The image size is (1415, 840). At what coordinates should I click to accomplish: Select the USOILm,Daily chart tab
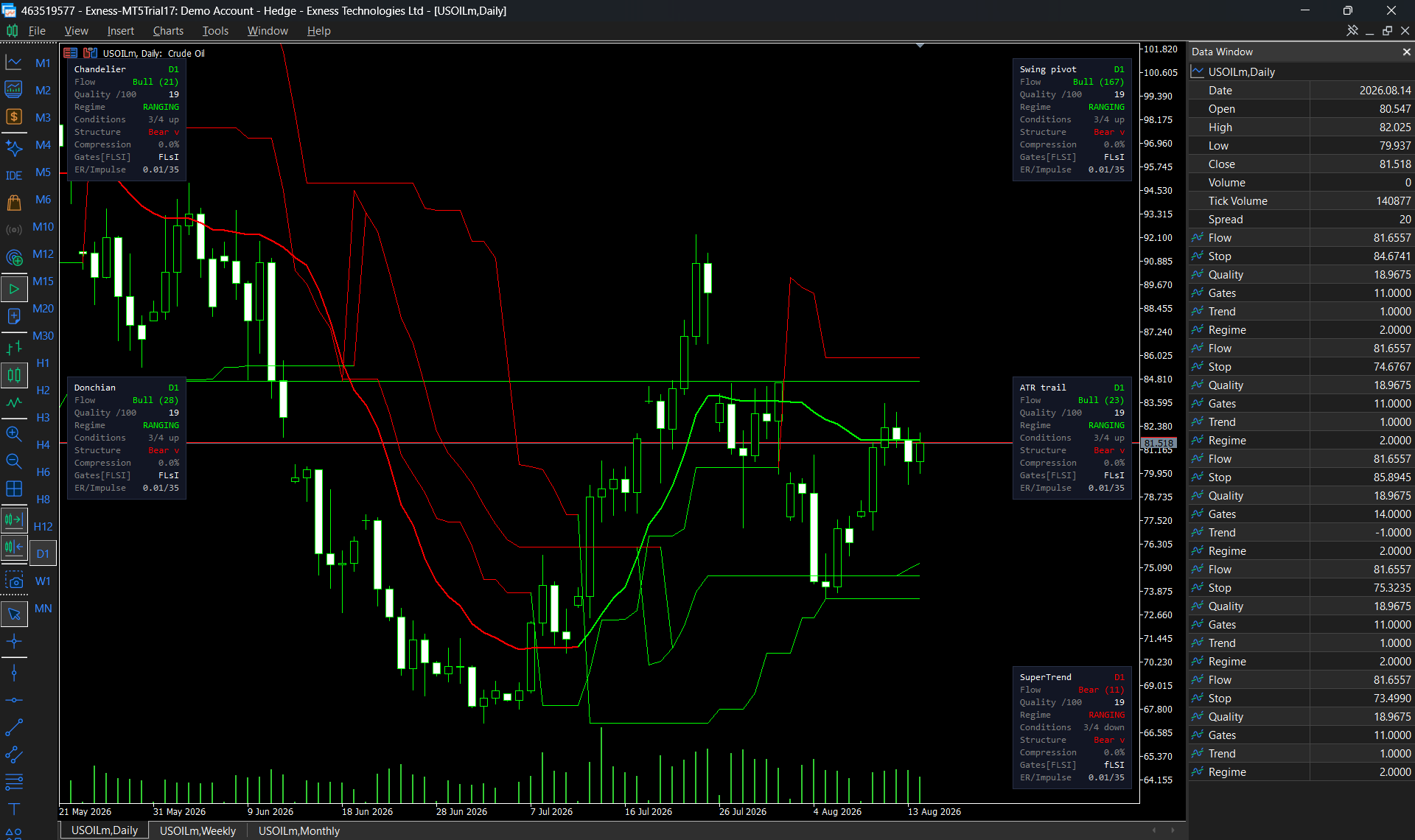[104, 830]
